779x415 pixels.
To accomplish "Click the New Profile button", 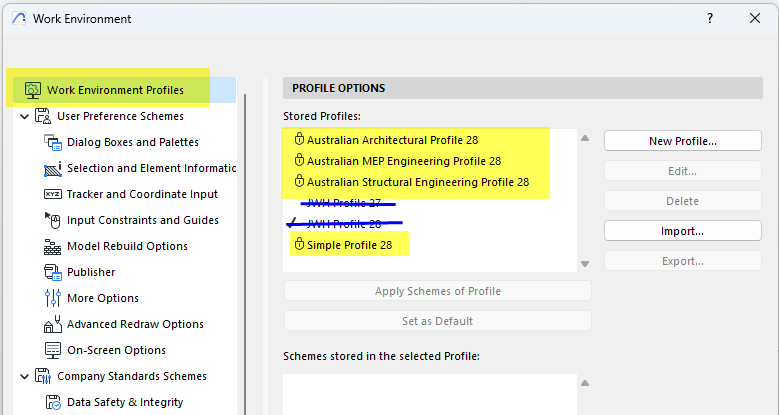I will [x=682, y=141].
